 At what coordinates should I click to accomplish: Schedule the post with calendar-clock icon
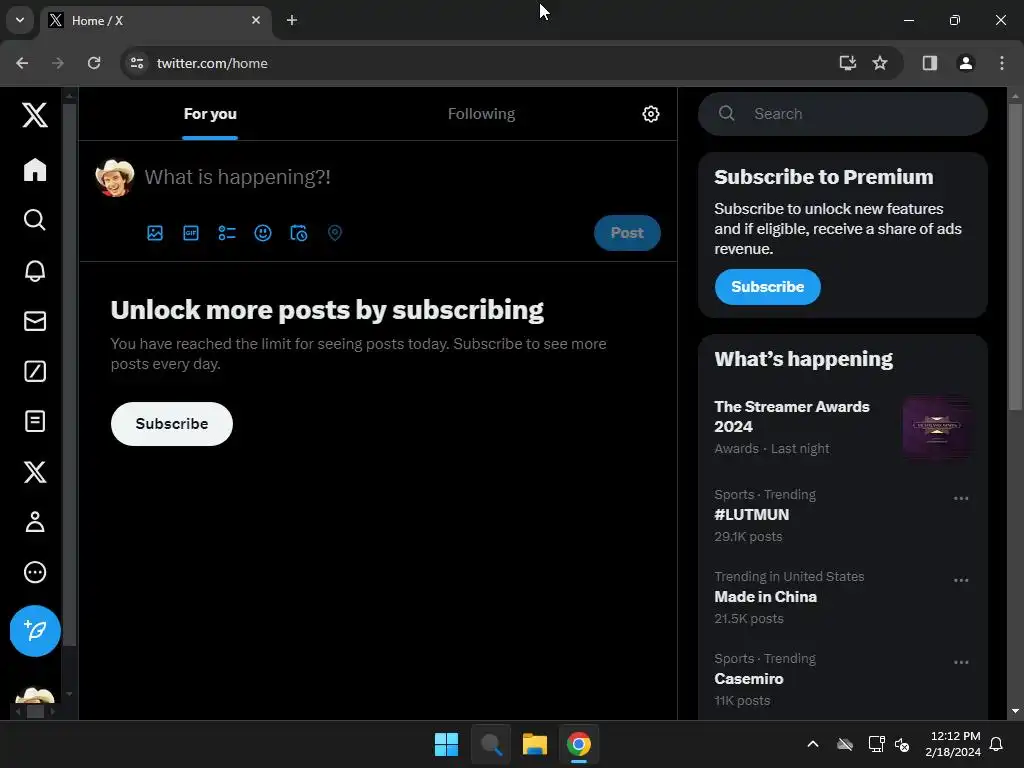298,233
